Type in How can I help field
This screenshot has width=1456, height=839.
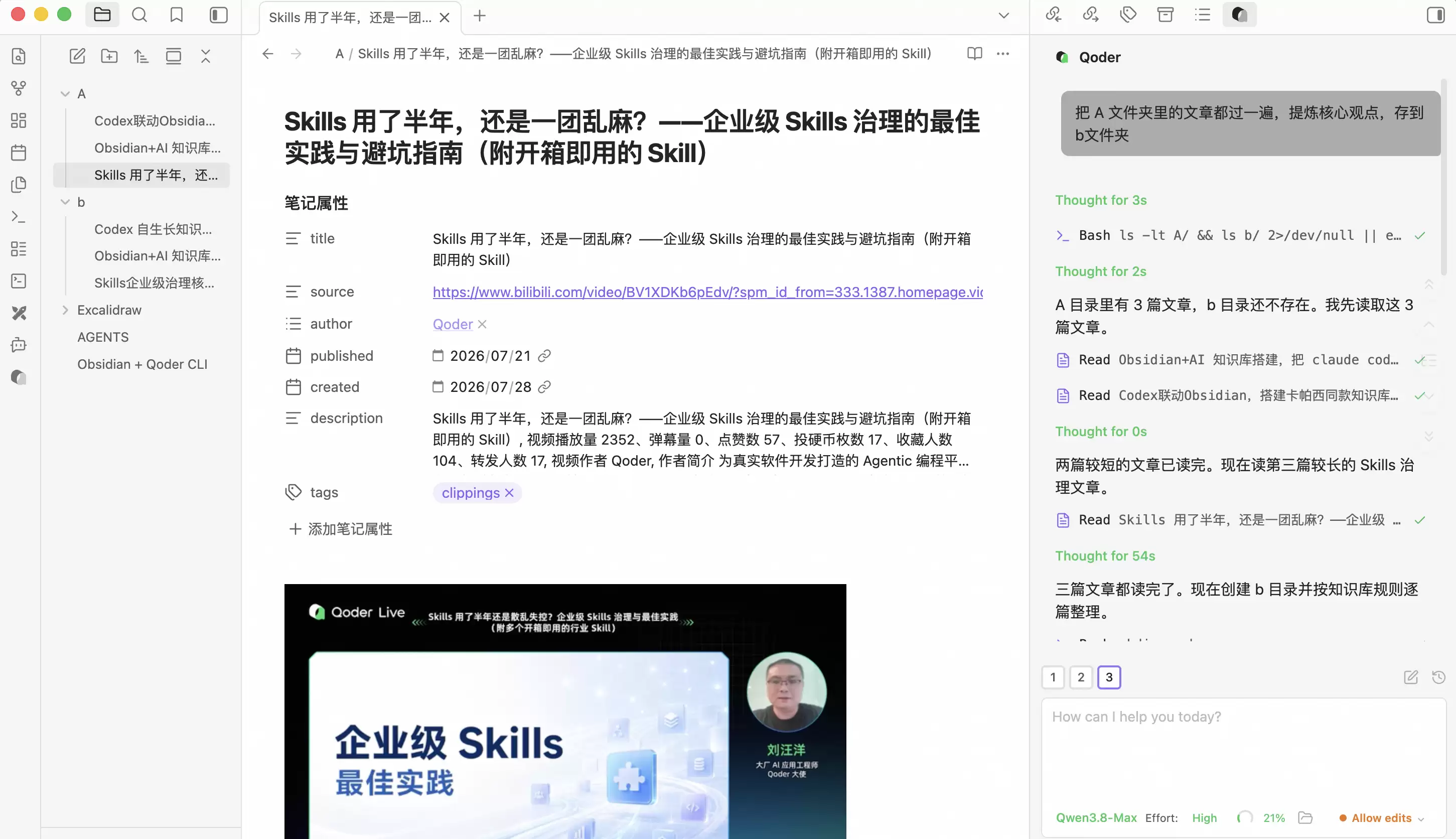(1244, 751)
